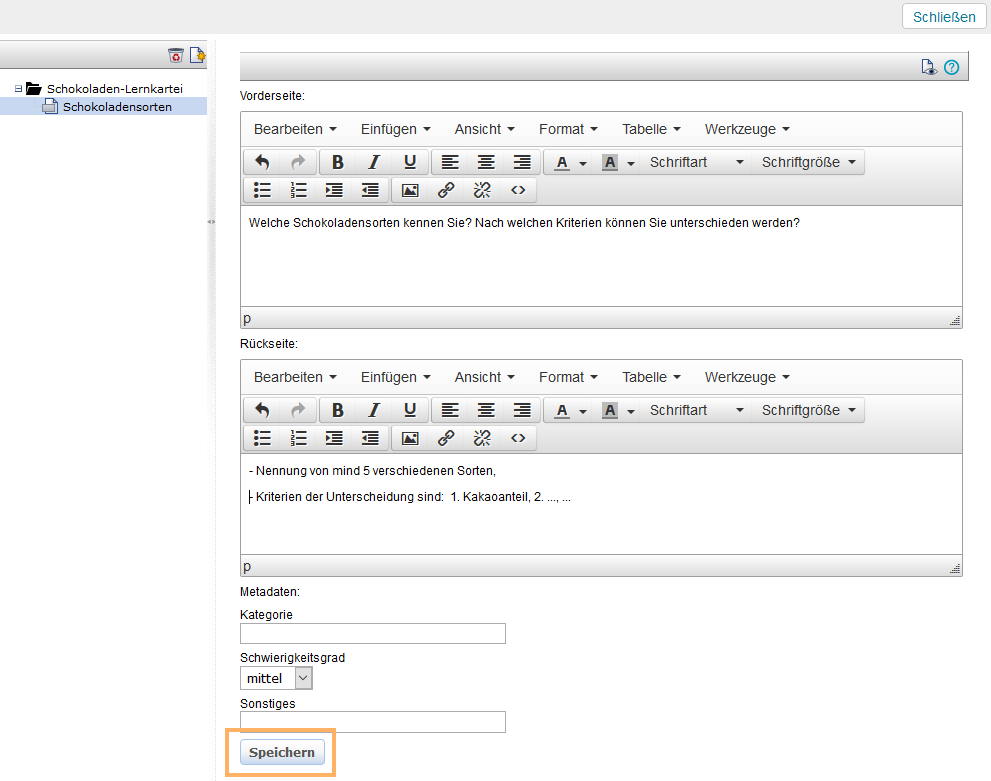Click the insert link icon in the Rückseite toolbar
991x781 pixels.
coord(446,437)
